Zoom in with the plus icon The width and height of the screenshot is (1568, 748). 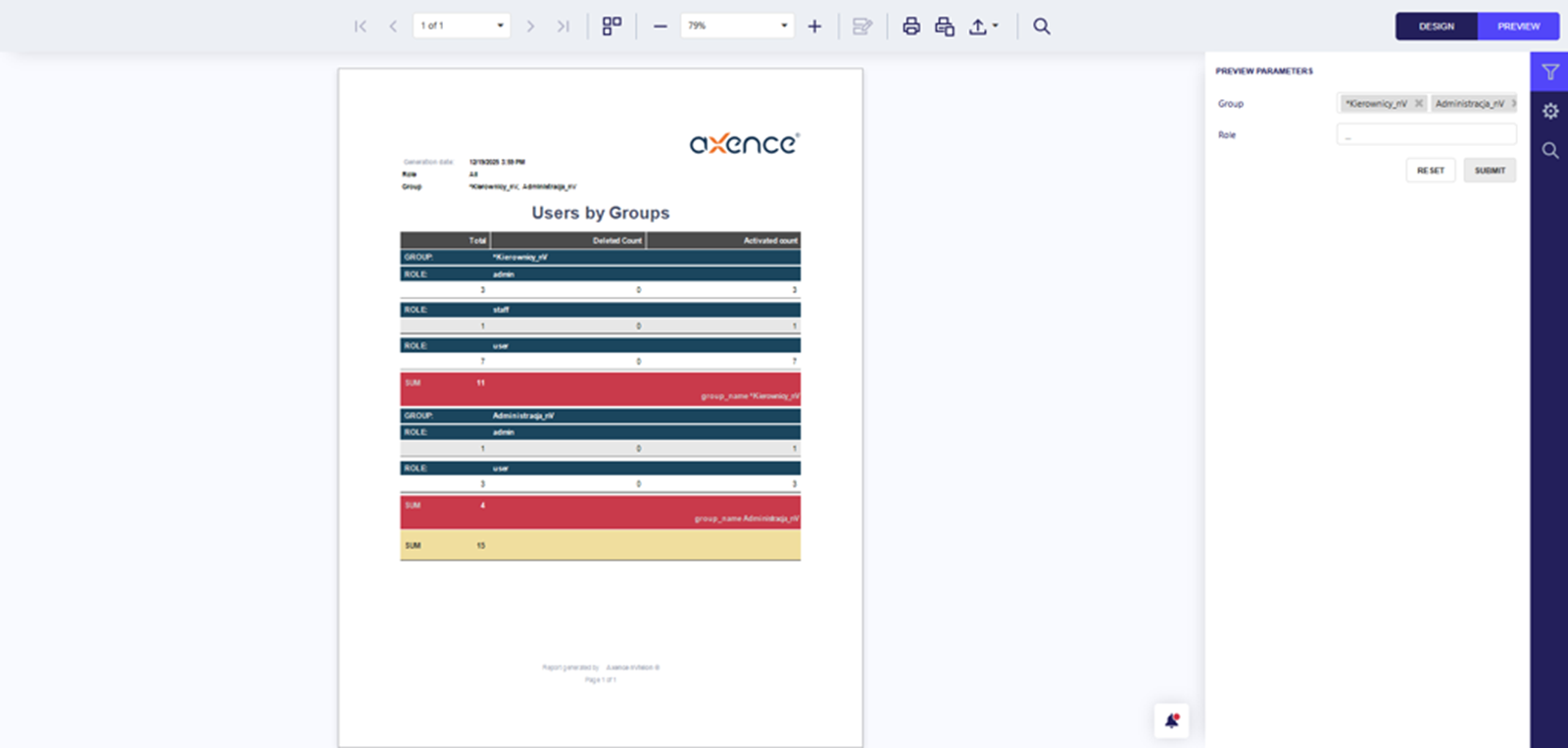(x=814, y=26)
